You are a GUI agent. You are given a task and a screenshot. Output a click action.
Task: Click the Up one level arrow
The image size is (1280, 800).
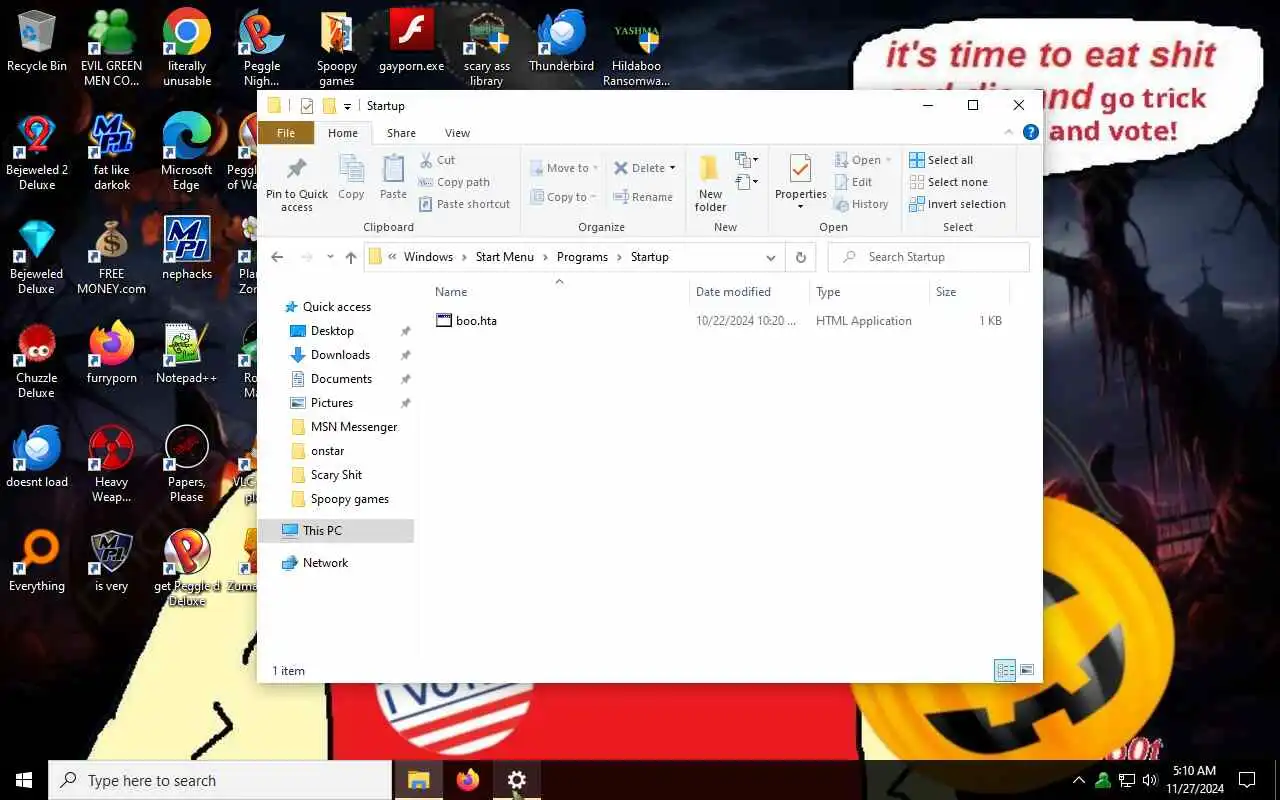click(351, 257)
